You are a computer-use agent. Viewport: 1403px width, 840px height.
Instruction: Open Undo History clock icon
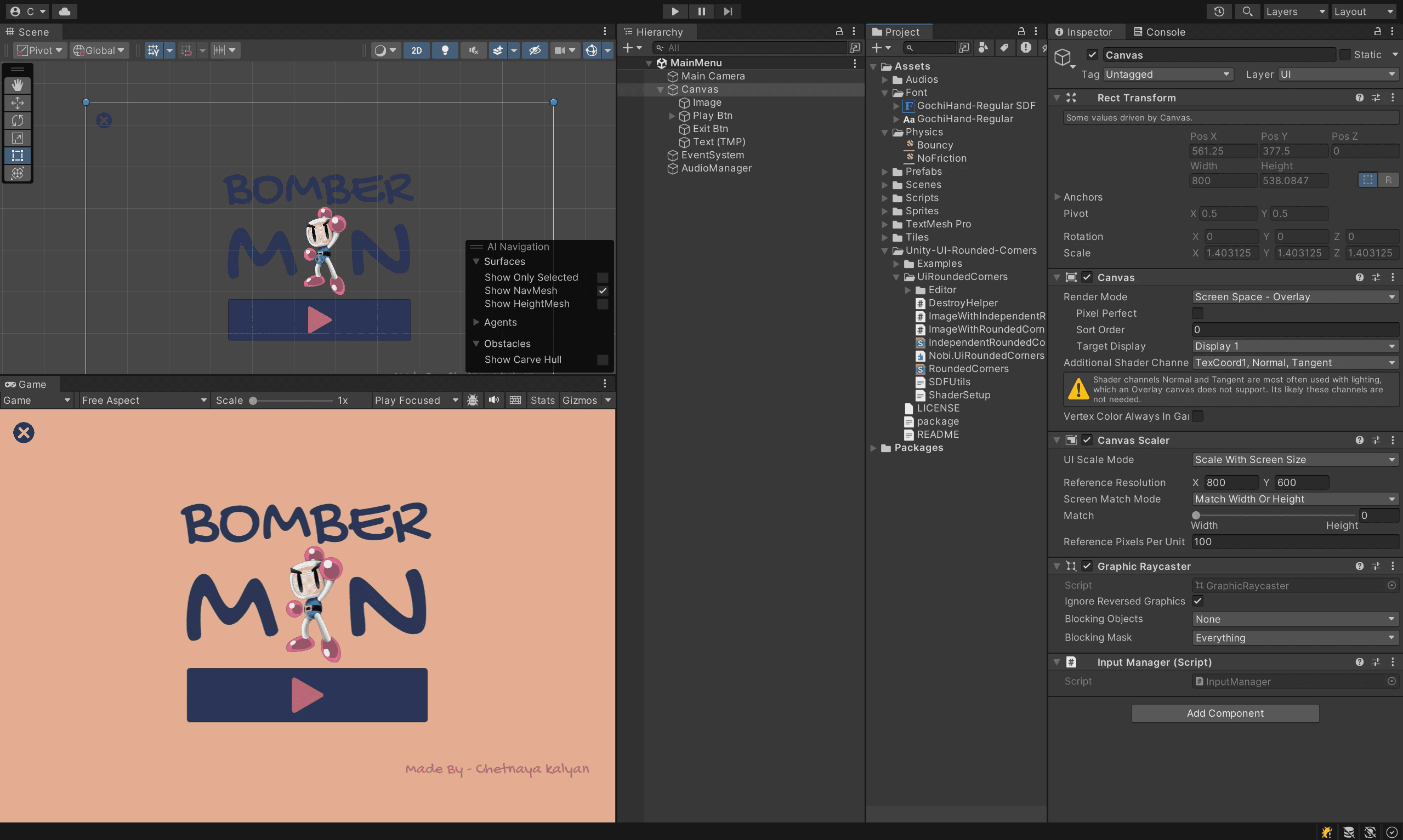tap(1219, 12)
